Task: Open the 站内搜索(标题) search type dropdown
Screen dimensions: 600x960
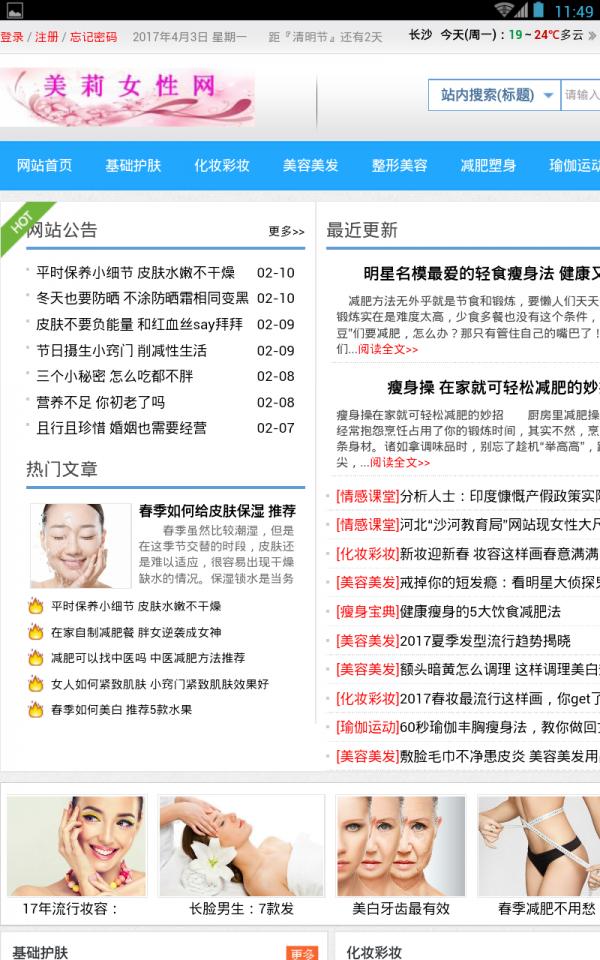Action: tap(494, 96)
